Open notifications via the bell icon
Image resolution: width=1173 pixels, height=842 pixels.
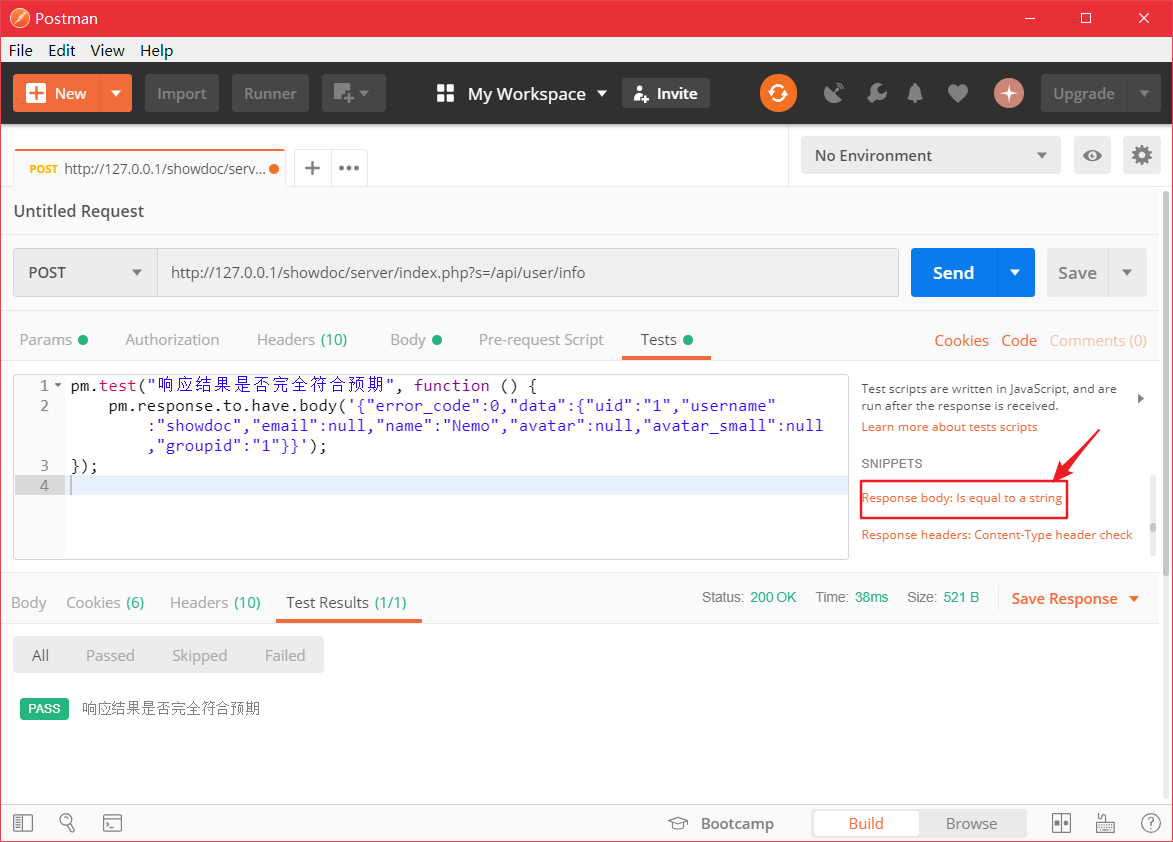click(x=914, y=92)
